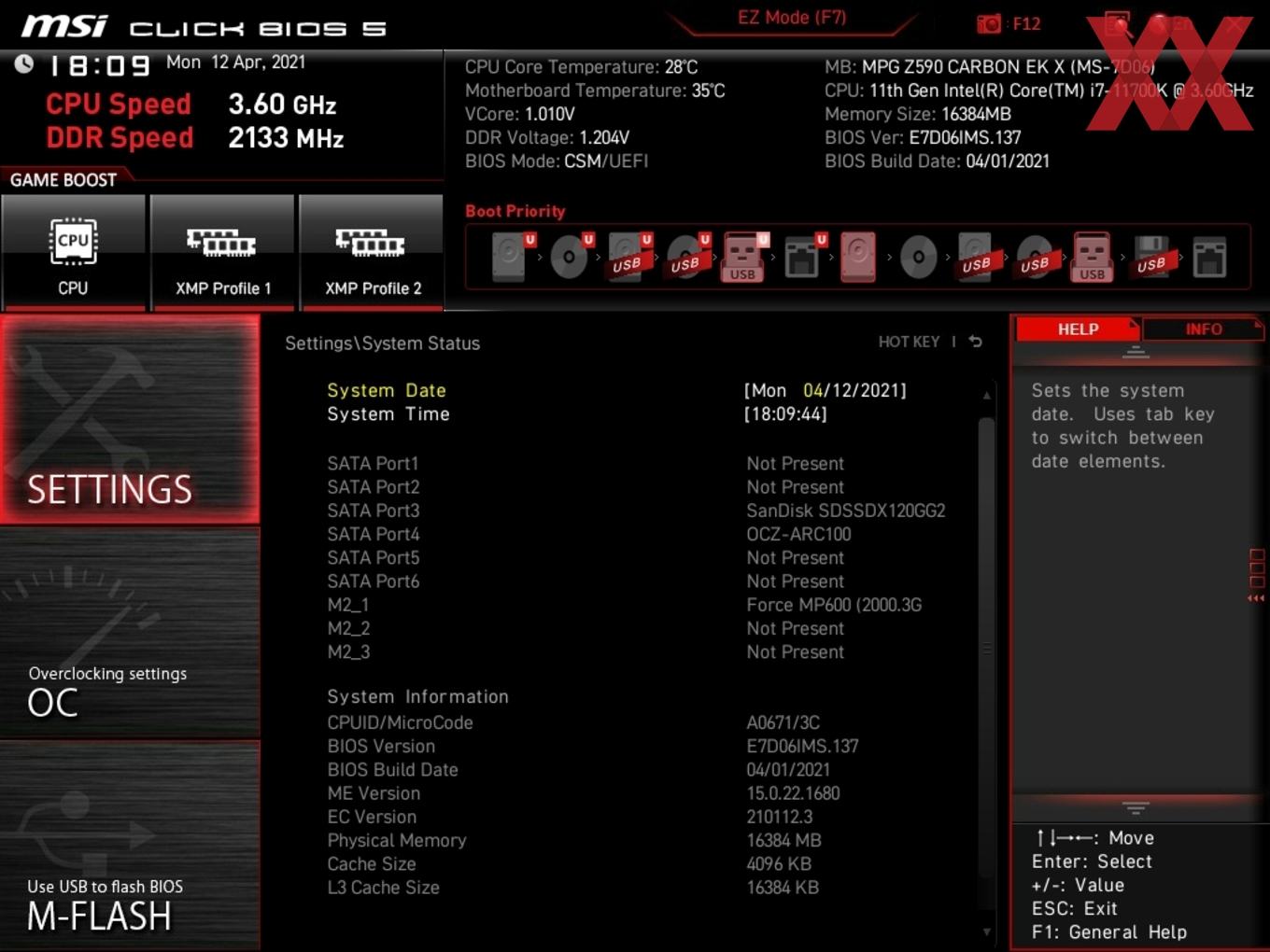Click the CPU Speed 3.60 GHz readout
Viewport: 1270px width, 952px height.
tap(191, 104)
